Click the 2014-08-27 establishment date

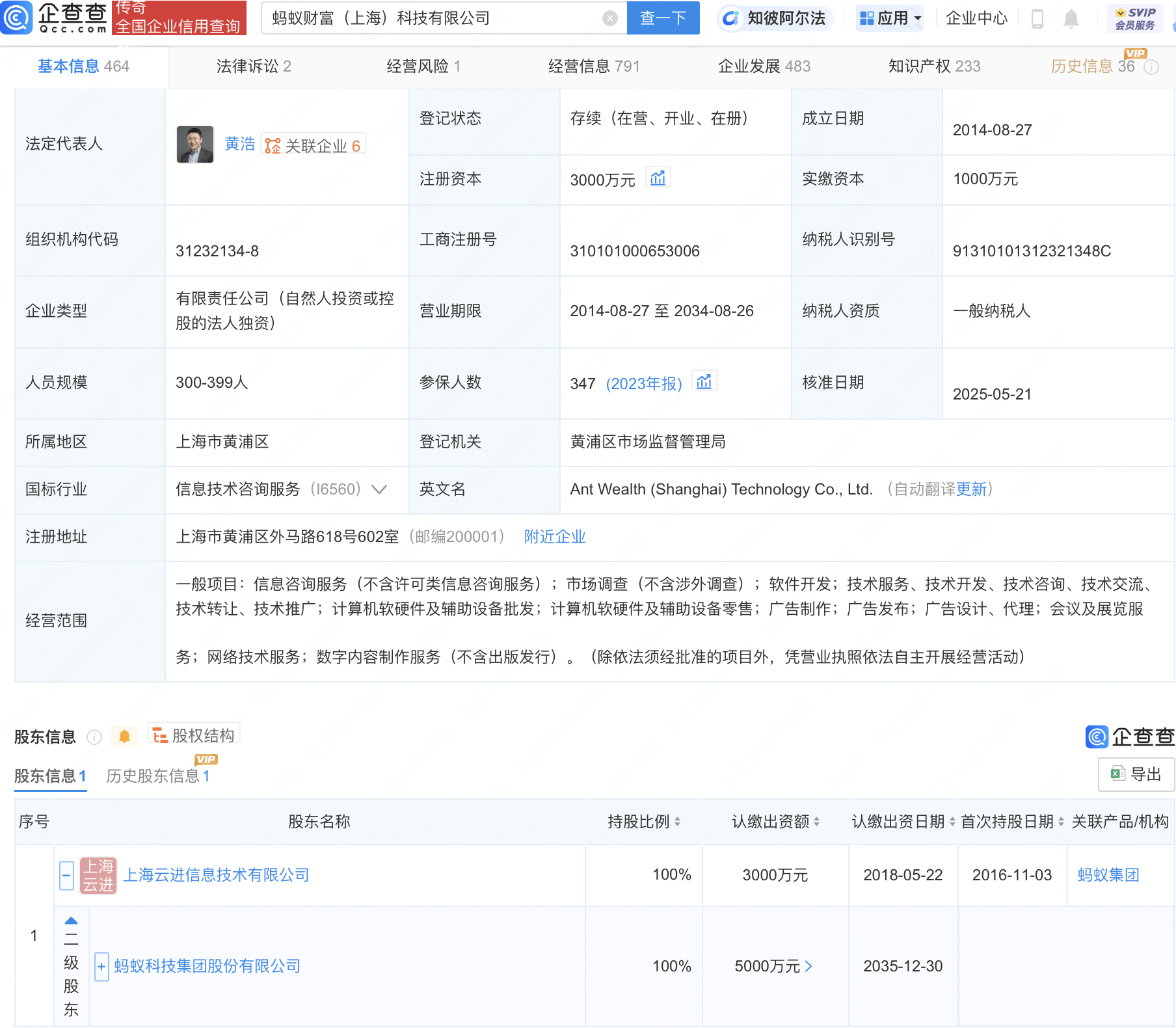992,130
